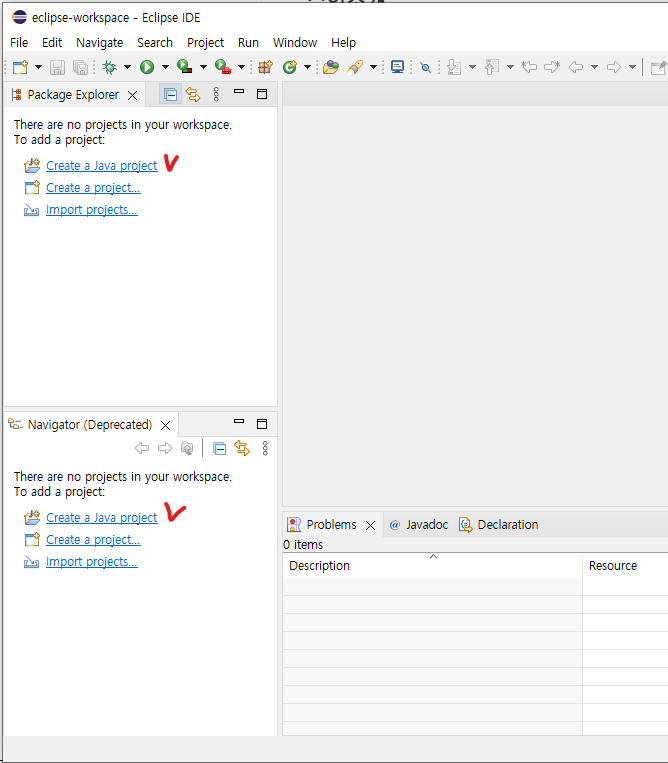Switch to the Problems tab

pyautogui.click(x=331, y=525)
